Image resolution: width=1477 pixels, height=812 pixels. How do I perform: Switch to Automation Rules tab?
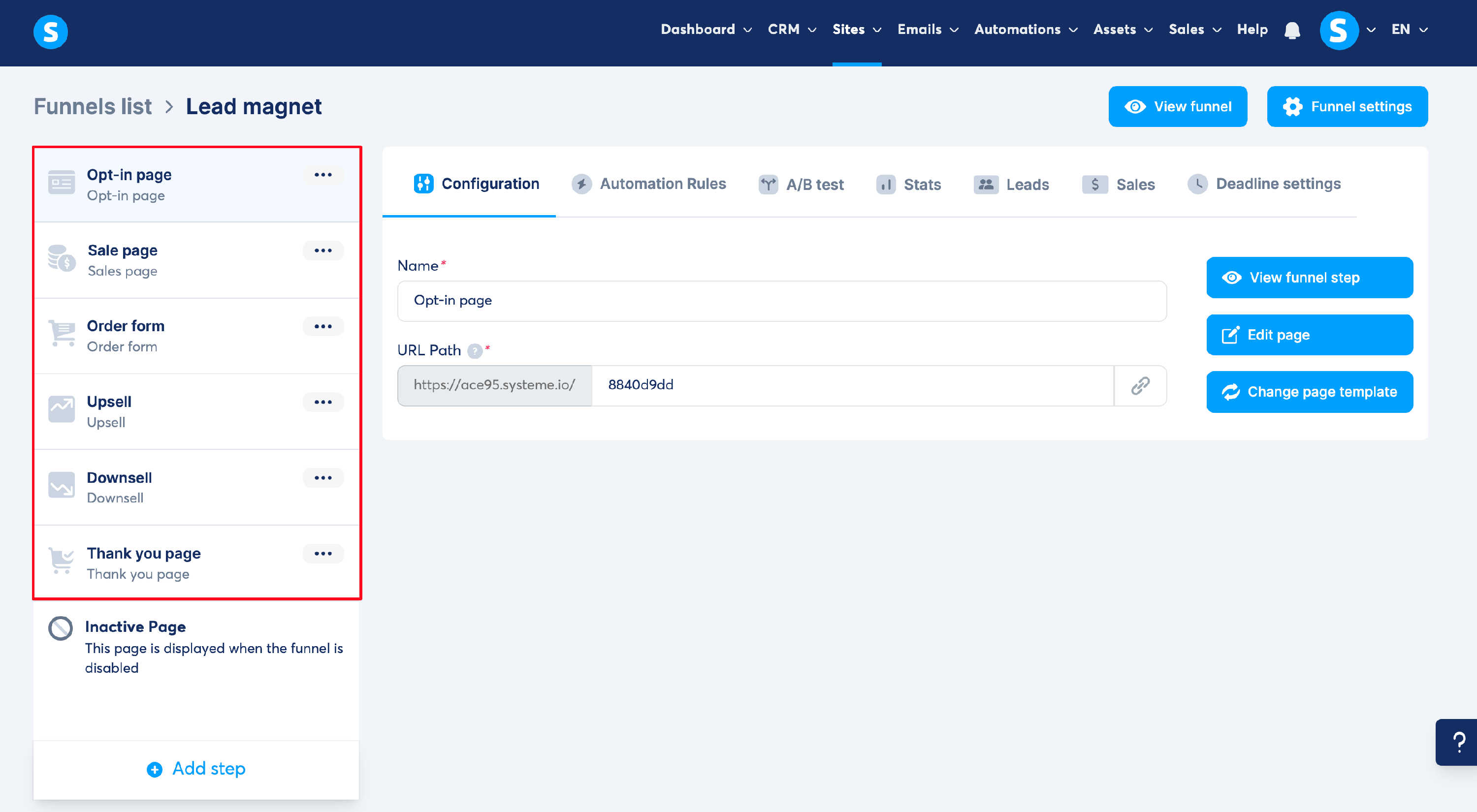648,184
